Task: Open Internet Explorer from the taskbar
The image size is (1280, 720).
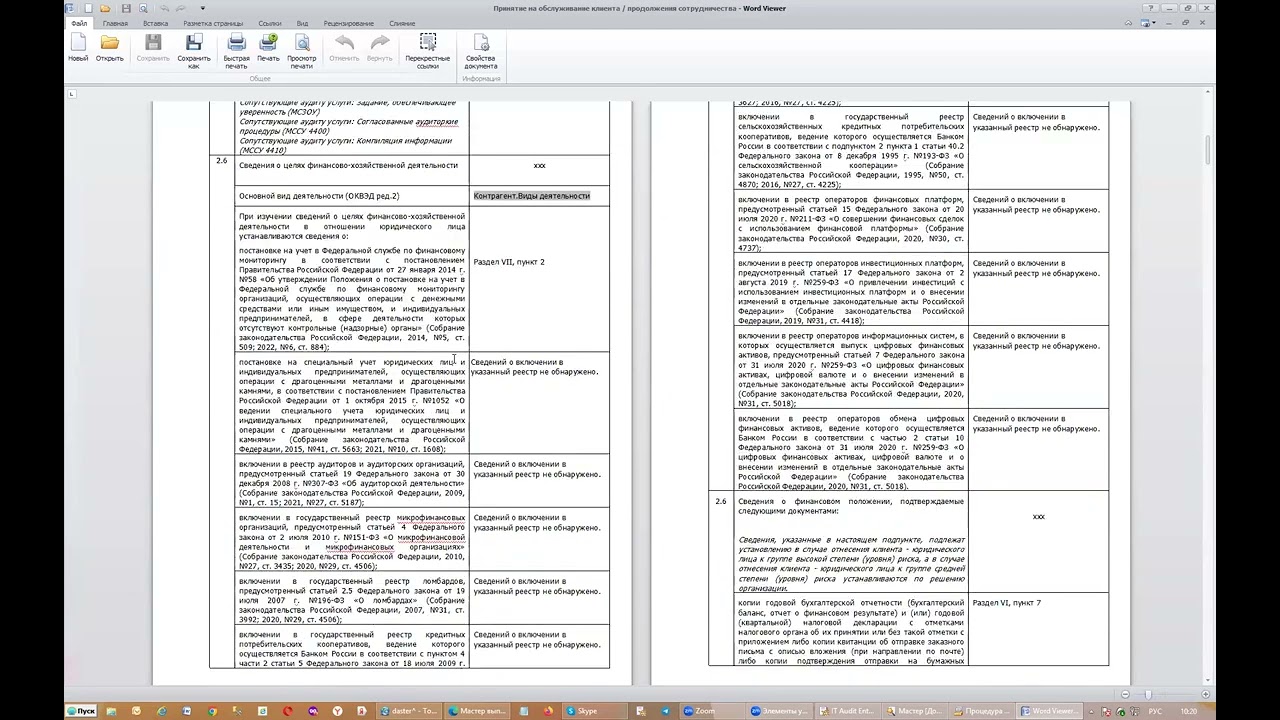Action: coord(162,711)
